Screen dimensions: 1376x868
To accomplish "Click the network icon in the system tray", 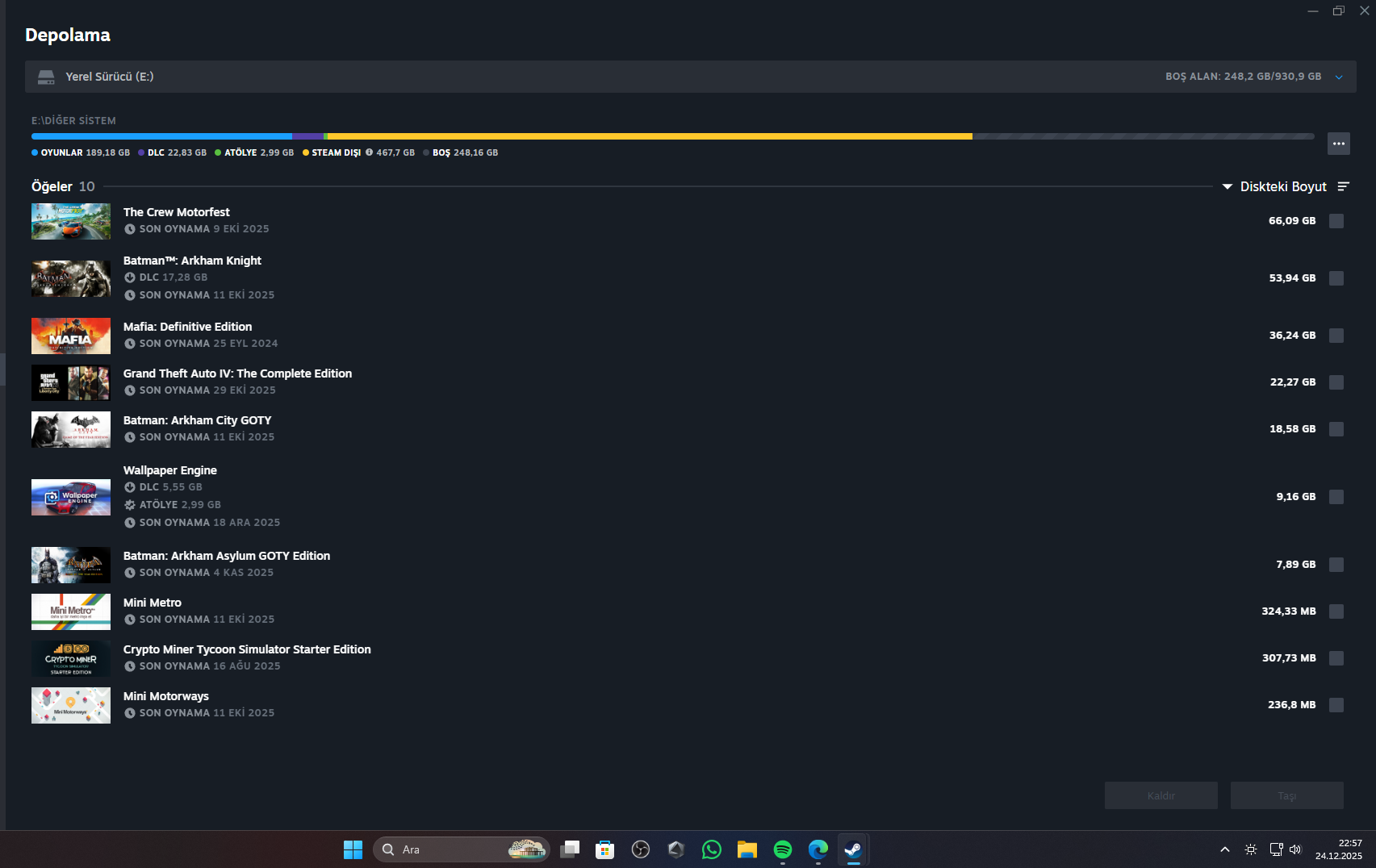I will [x=1276, y=849].
